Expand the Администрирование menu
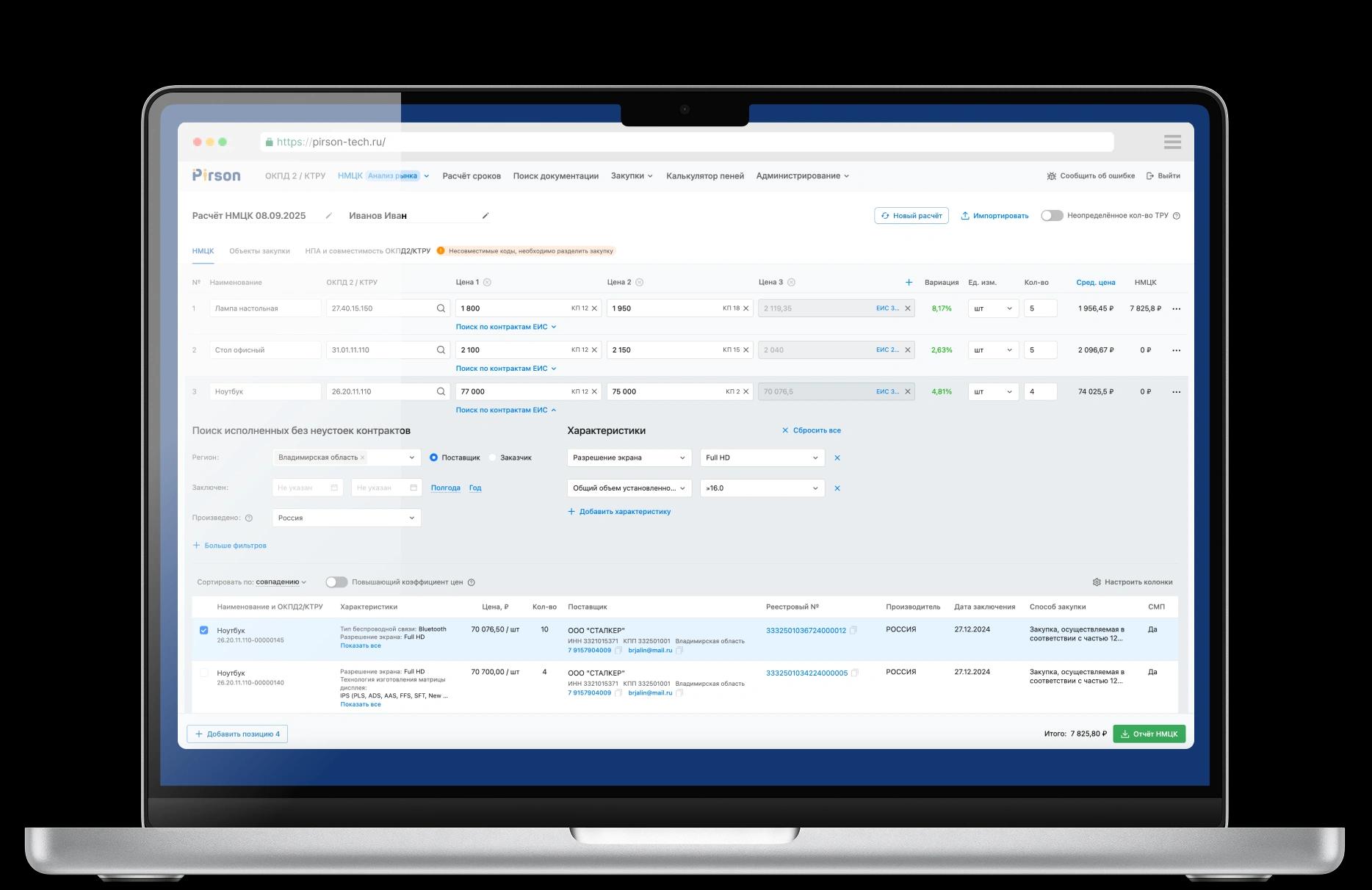Screen dimensions: 1372x890 click(802, 176)
